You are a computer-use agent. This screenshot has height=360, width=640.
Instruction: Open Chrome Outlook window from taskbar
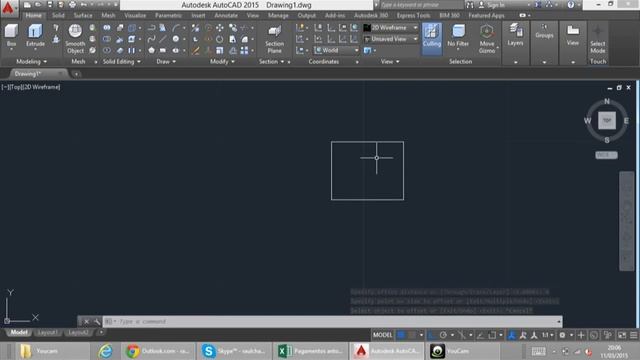(157, 351)
